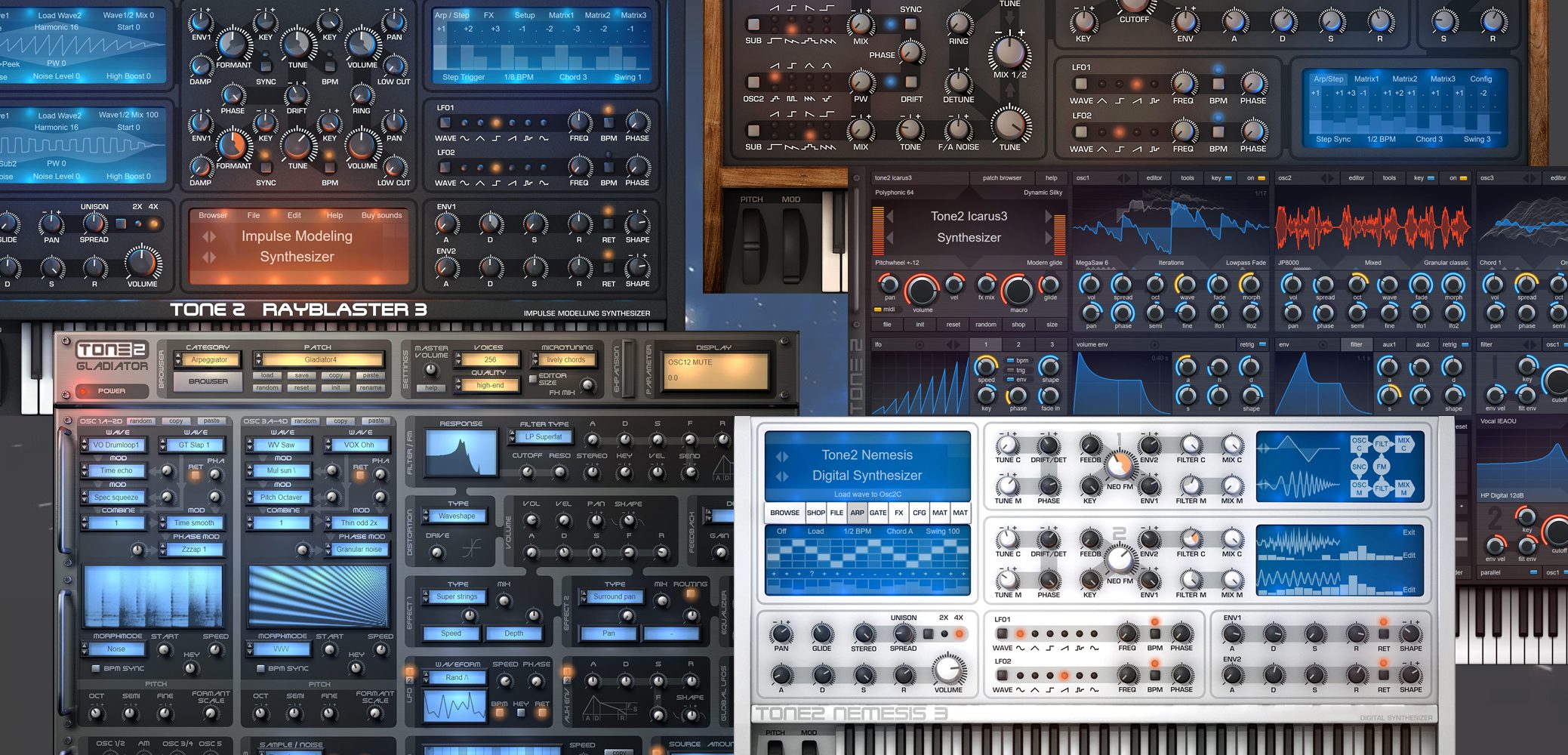Enable 4X unison LED on Nemesis
The width and height of the screenshot is (1568, 755).
tap(960, 634)
